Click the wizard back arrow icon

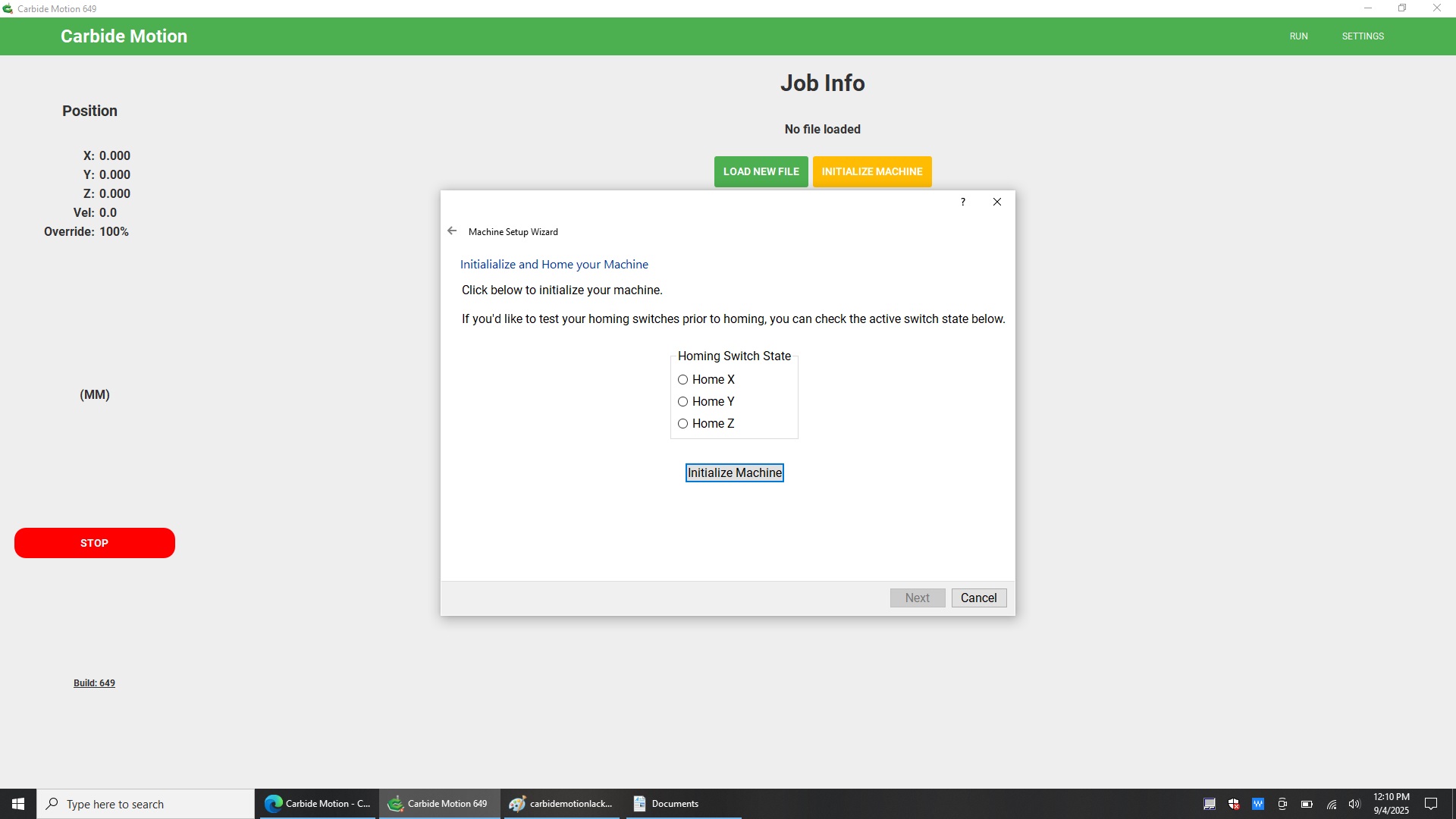point(452,231)
